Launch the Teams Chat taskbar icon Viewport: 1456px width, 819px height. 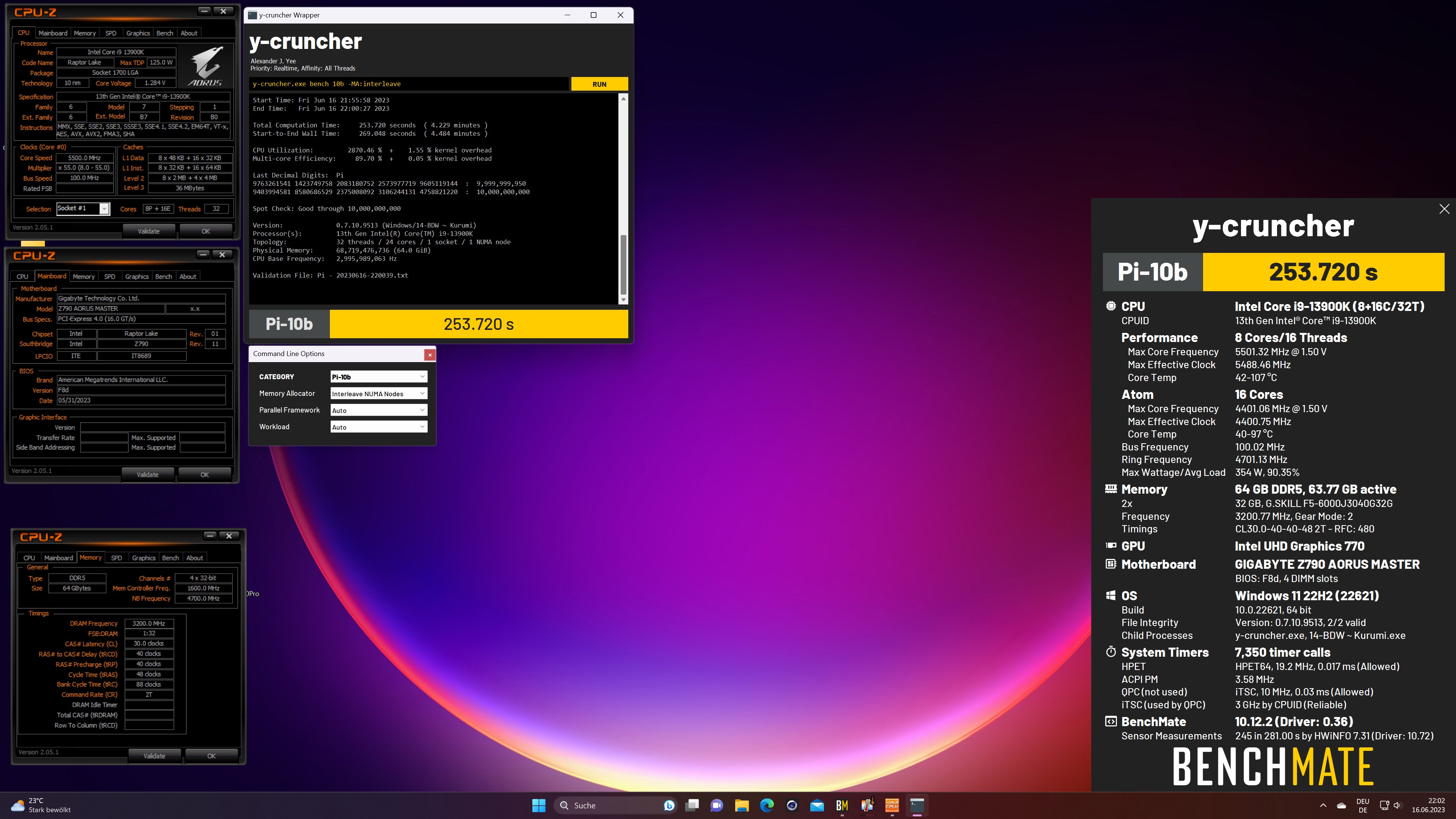(x=717, y=805)
